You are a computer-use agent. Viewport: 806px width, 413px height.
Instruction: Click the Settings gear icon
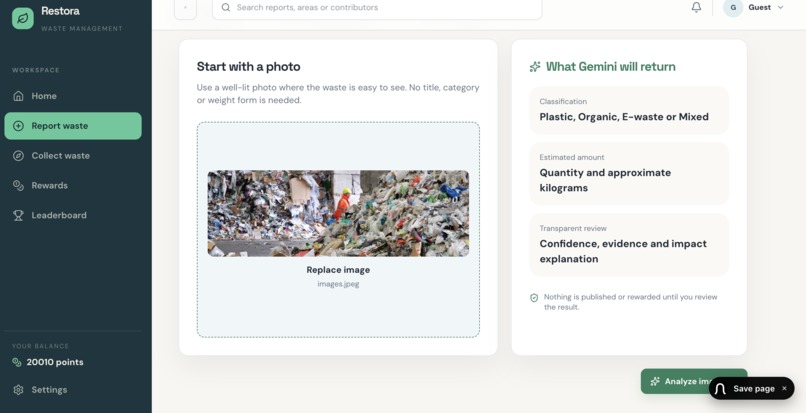point(18,390)
